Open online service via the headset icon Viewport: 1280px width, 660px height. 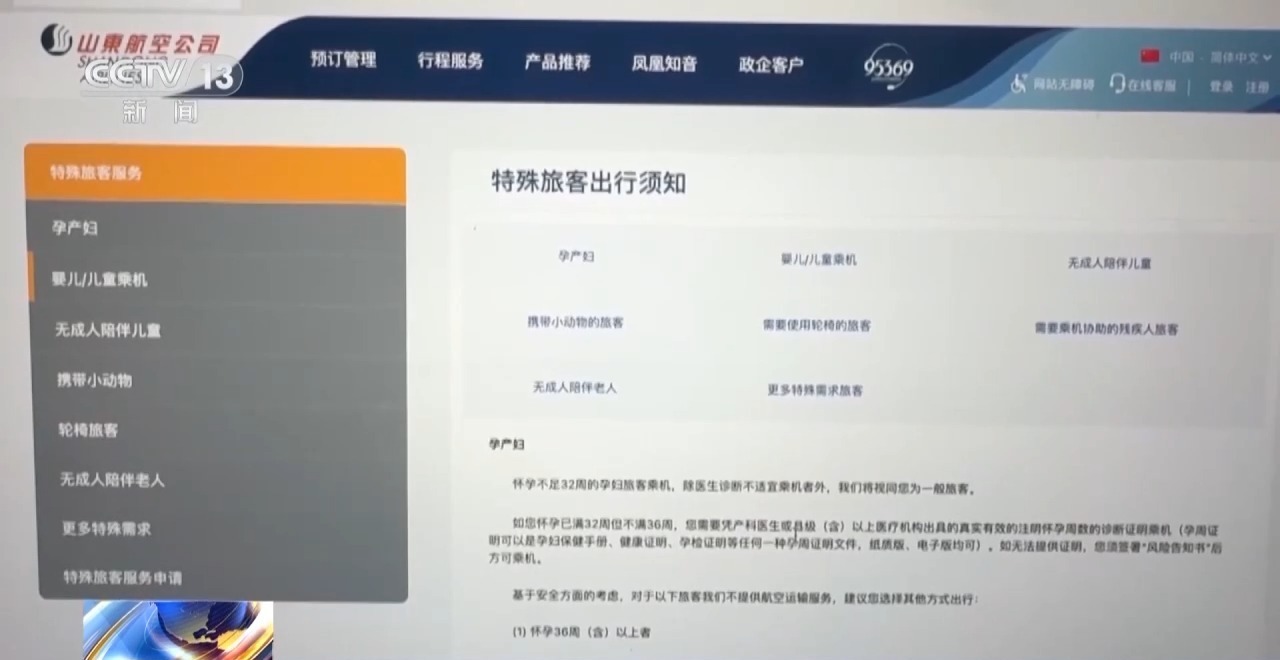[1116, 84]
